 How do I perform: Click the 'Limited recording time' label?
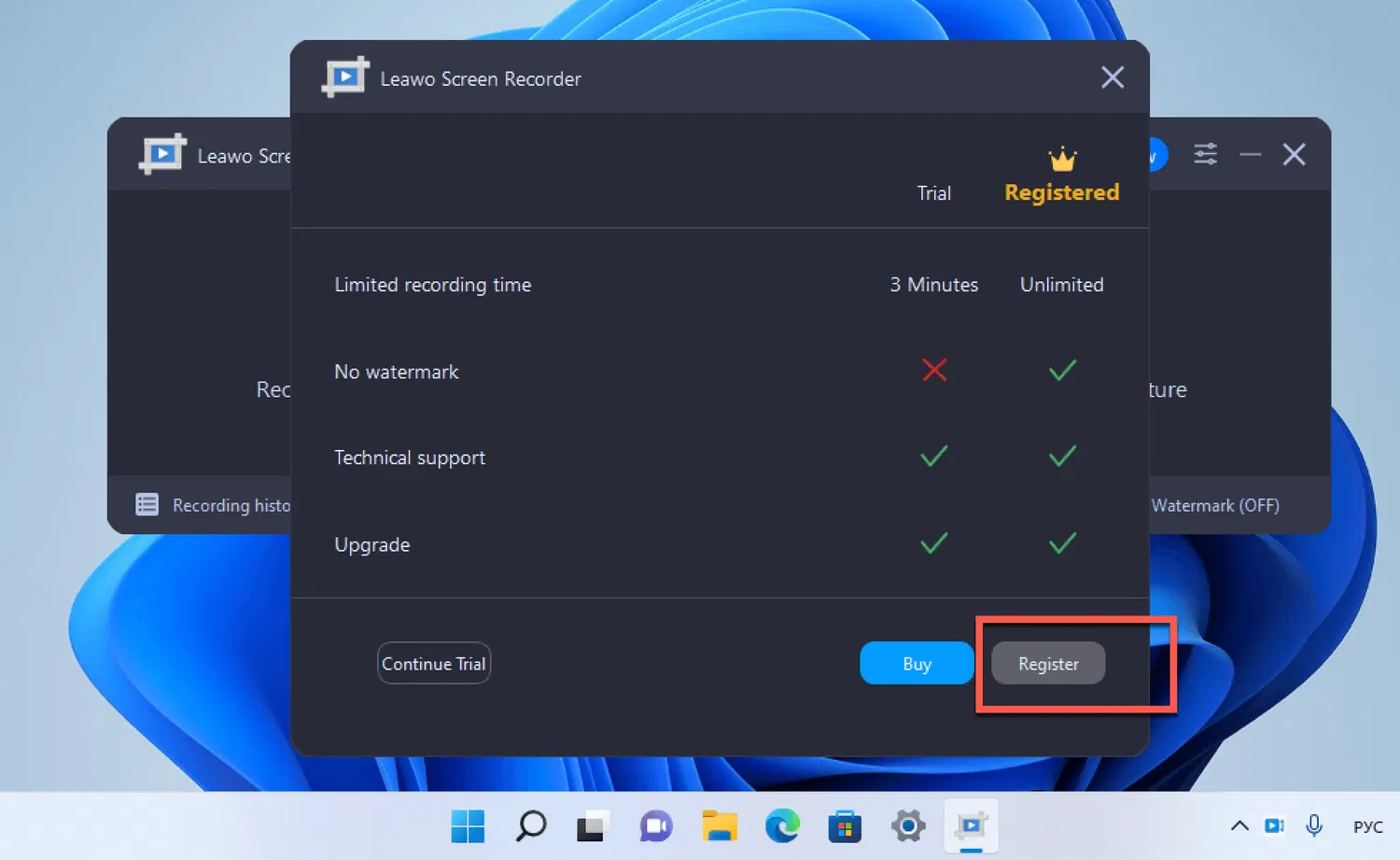pyautogui.click(x=433, y=285)
